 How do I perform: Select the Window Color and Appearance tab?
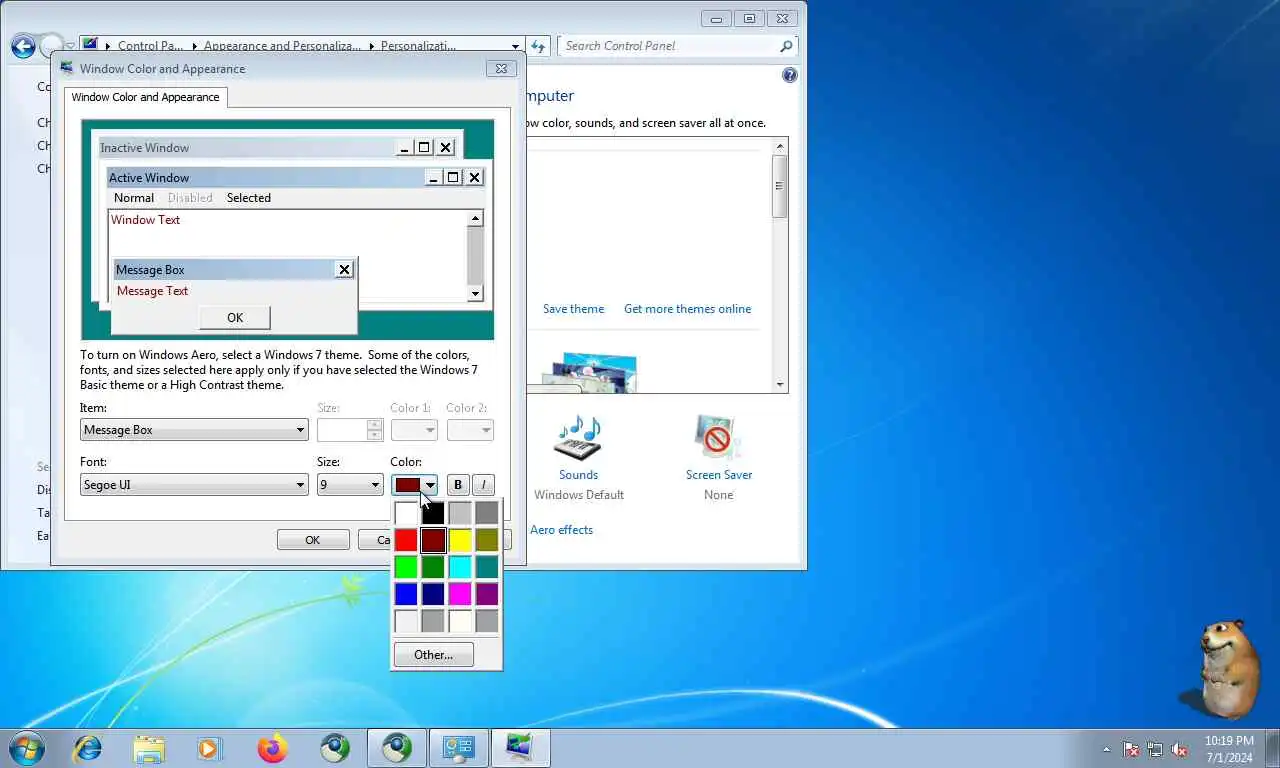coord(146,97)
